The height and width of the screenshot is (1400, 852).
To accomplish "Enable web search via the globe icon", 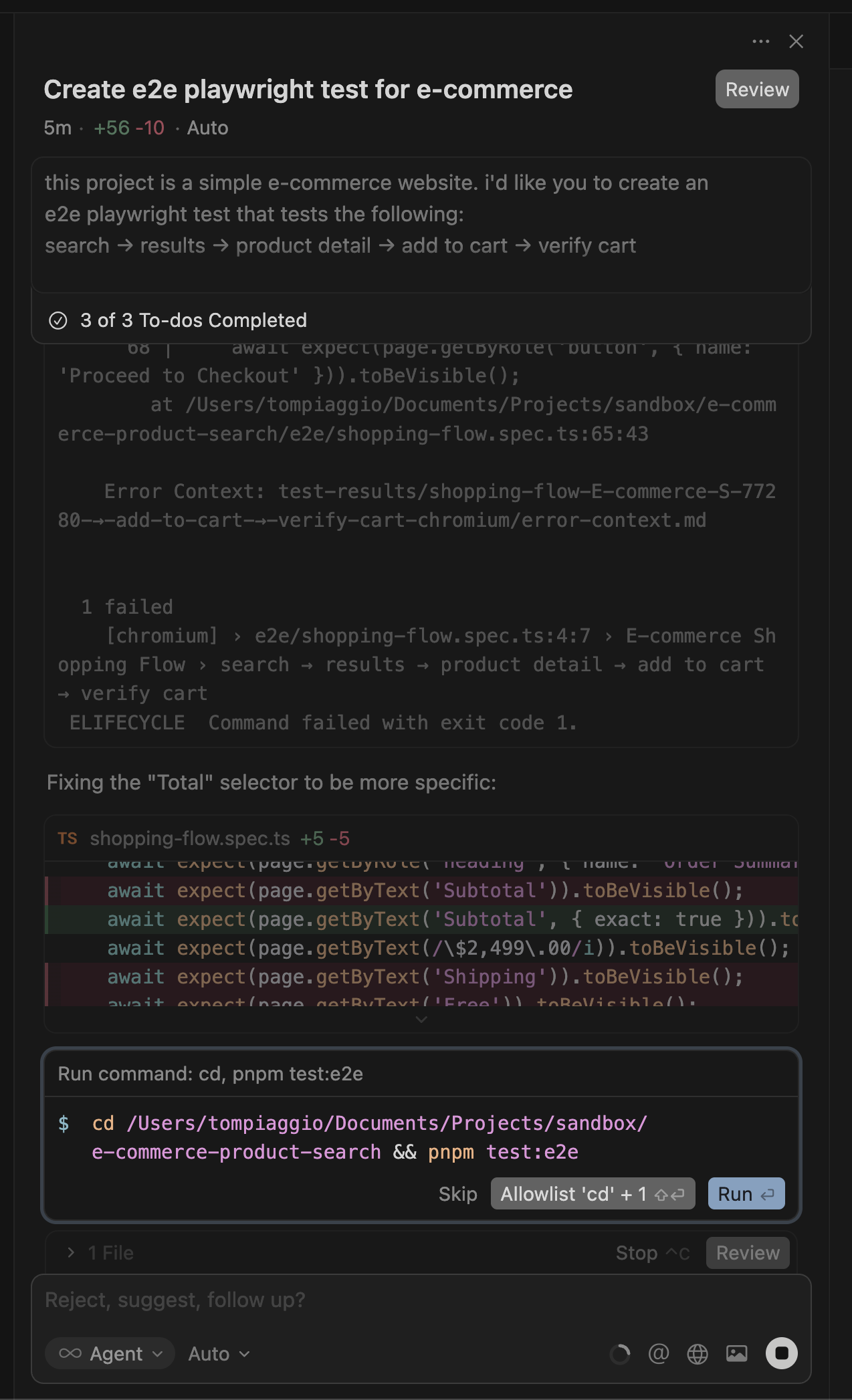I will pos(697,1353).
